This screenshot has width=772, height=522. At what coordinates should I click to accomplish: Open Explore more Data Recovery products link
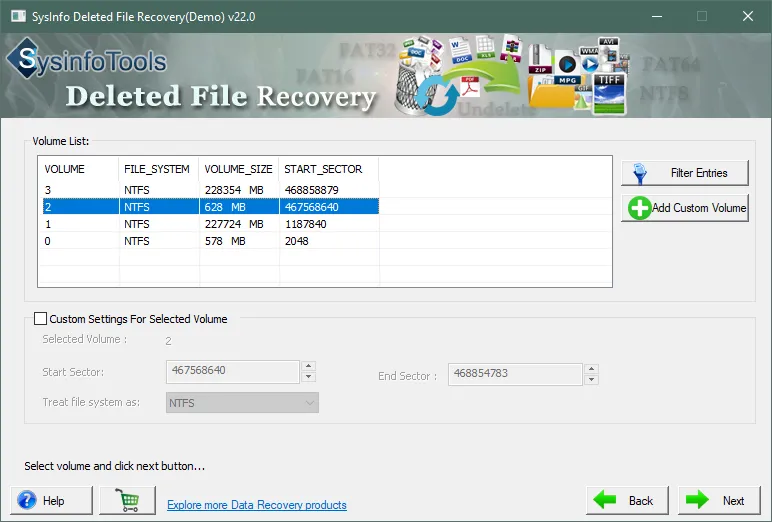(x=257, y=505)
